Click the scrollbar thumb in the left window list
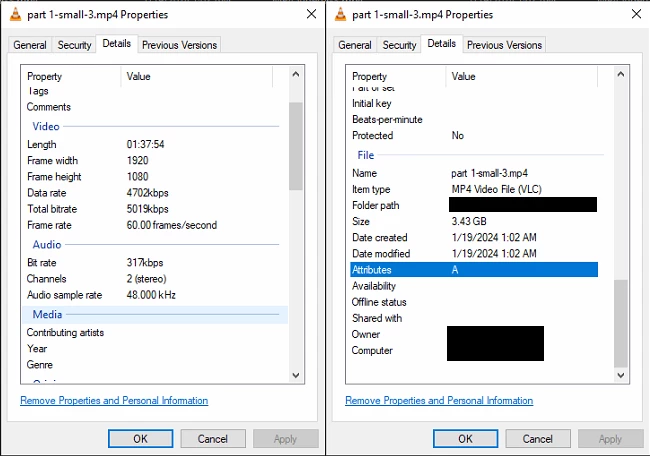The image size is (650, 456). click(x=296, y=146)
